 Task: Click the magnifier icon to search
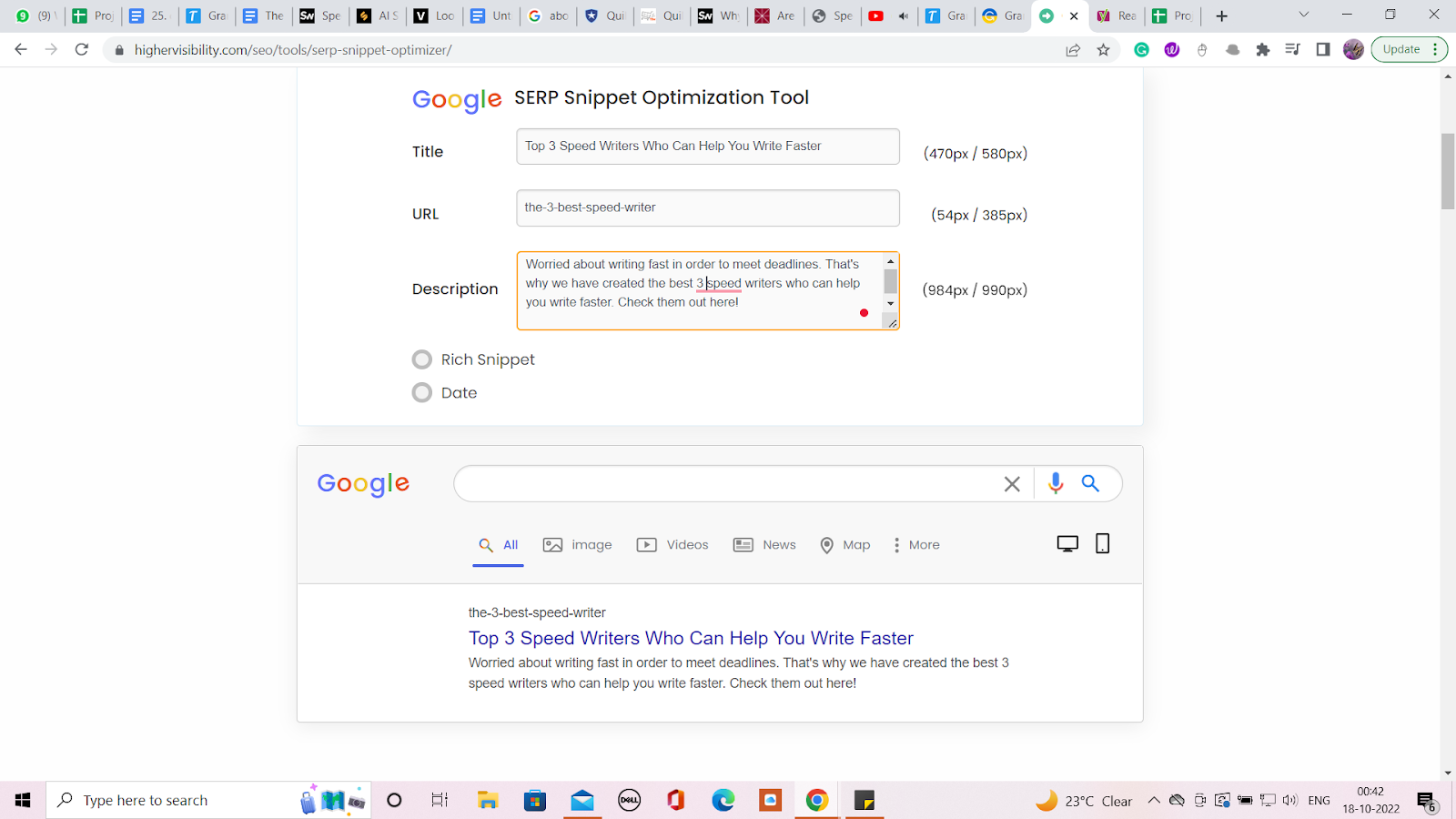point(1090,483)
